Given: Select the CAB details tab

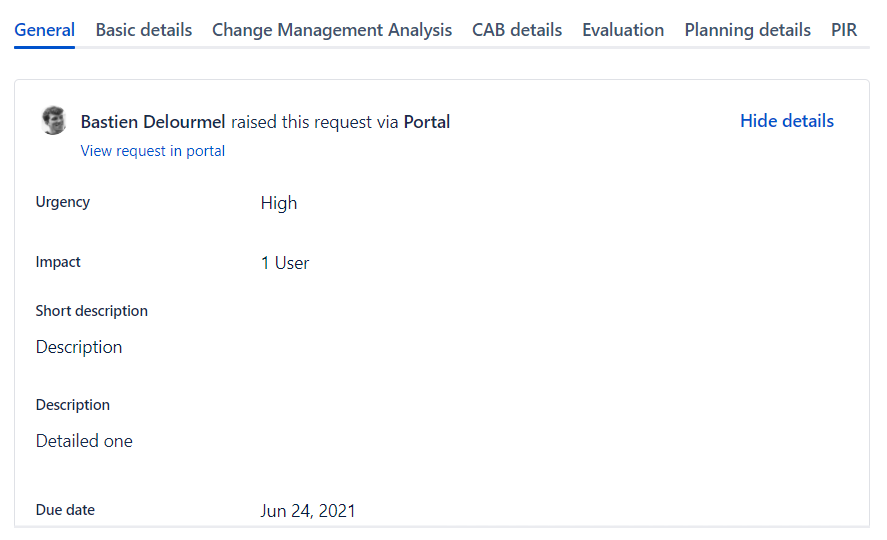Looking at the screenshot, I should click(517, 30).
